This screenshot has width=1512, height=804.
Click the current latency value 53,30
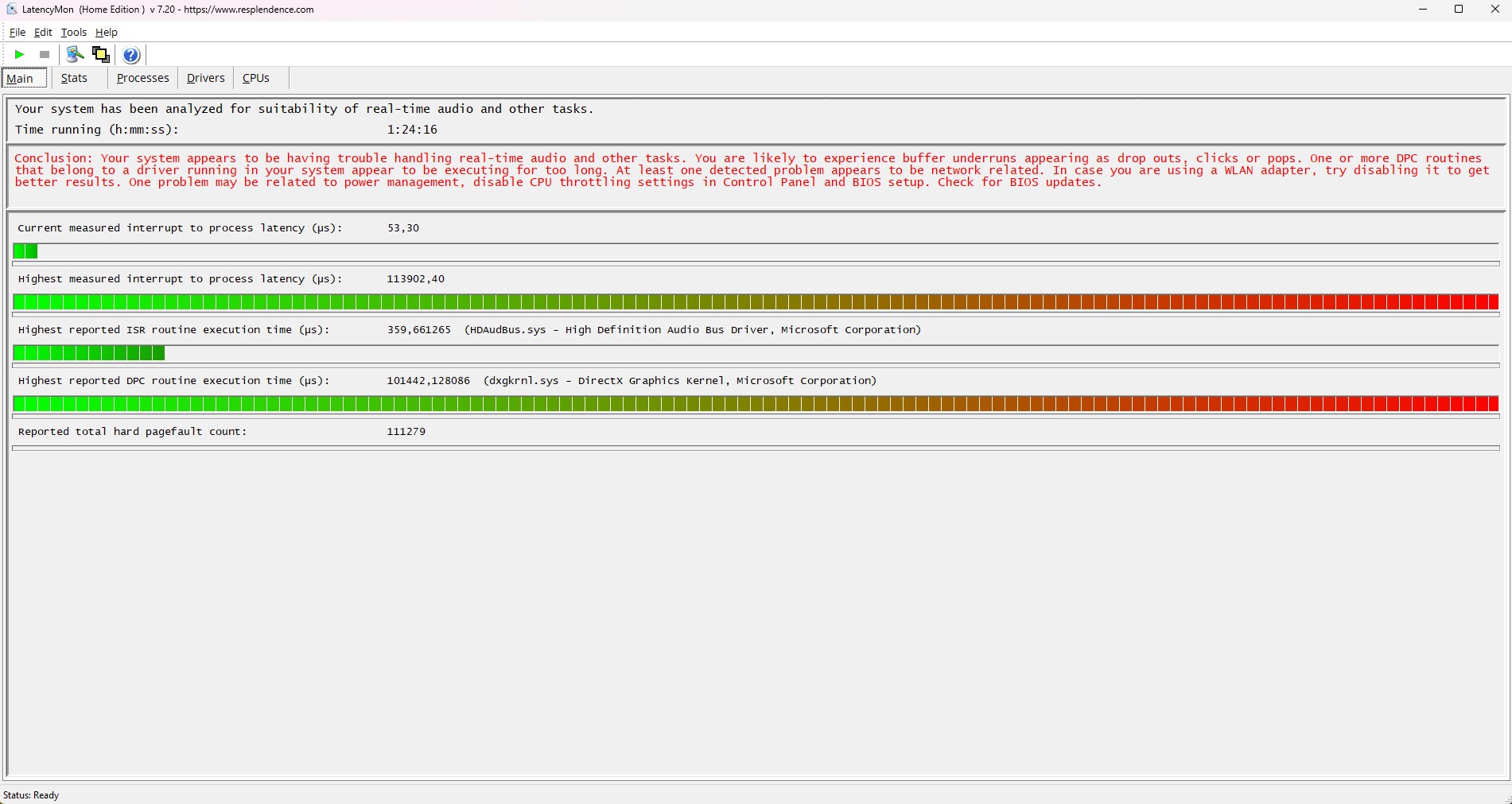403,228
